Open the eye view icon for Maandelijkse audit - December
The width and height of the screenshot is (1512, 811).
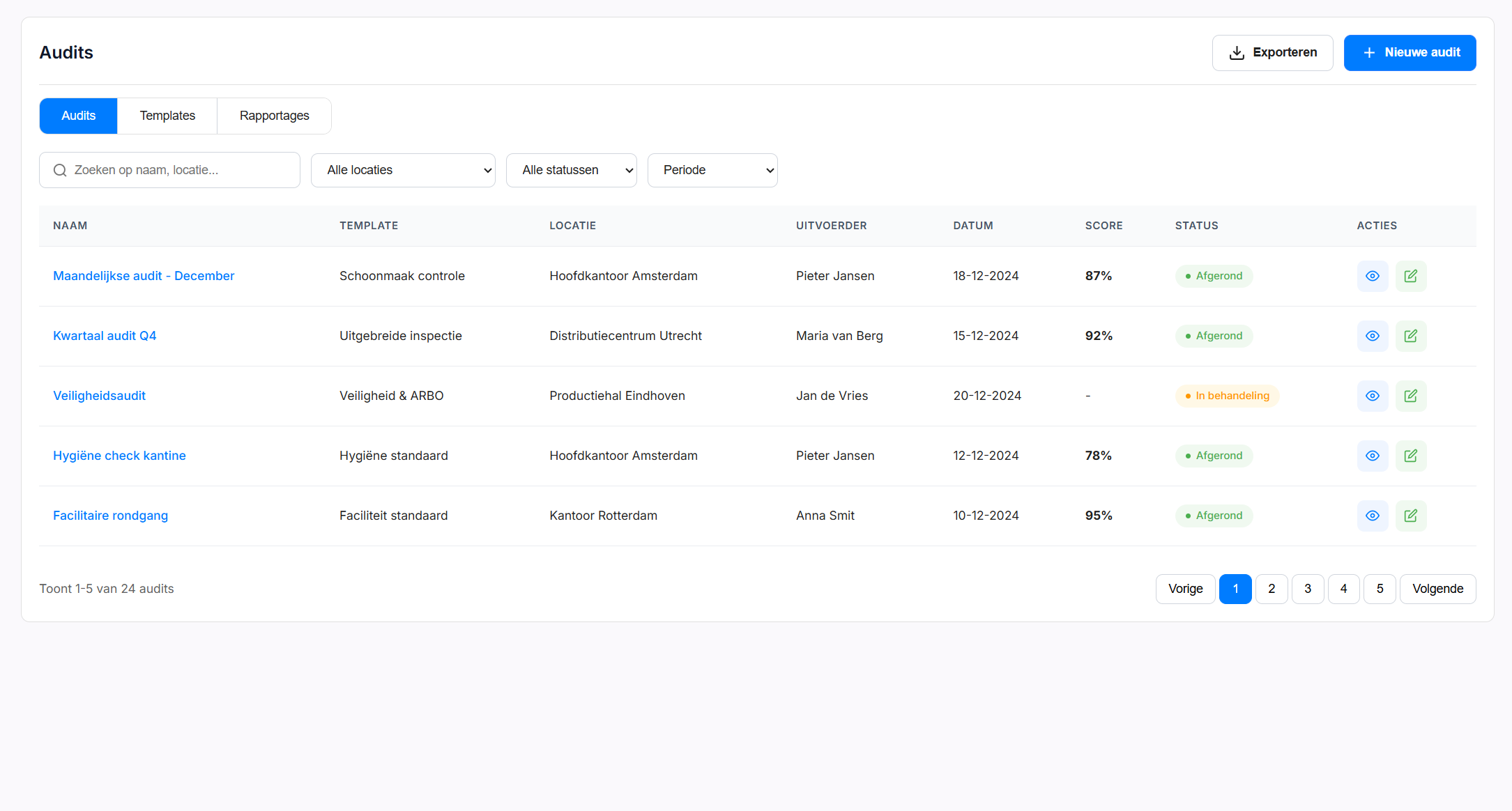point(1373,276)
